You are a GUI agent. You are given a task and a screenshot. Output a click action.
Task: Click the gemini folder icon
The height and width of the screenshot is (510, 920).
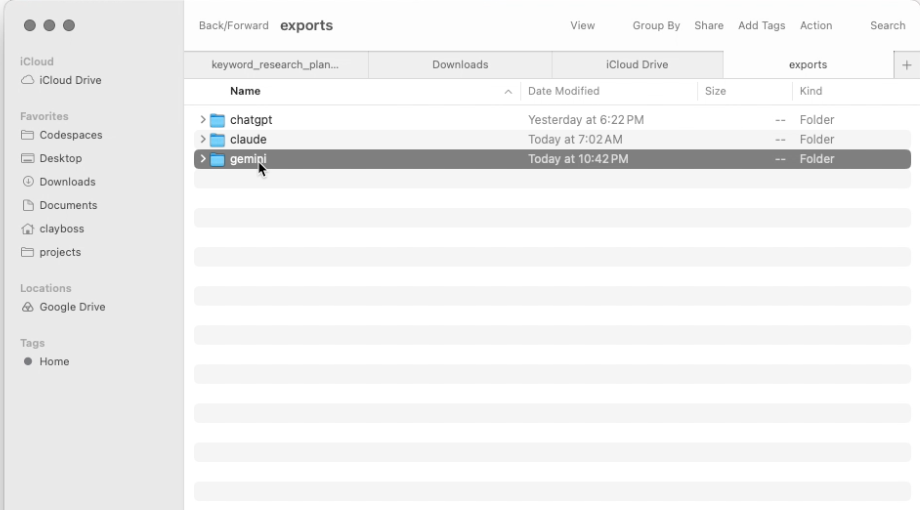(218, 159)
